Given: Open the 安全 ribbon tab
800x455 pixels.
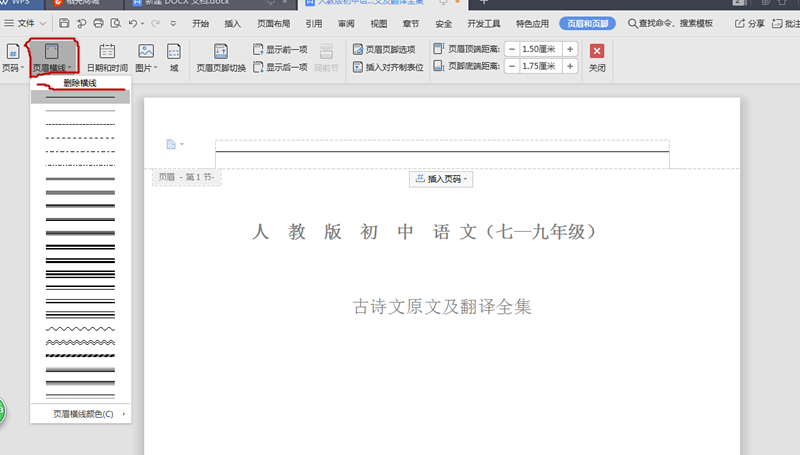Looking at the screenshot, I should point(443,23).
